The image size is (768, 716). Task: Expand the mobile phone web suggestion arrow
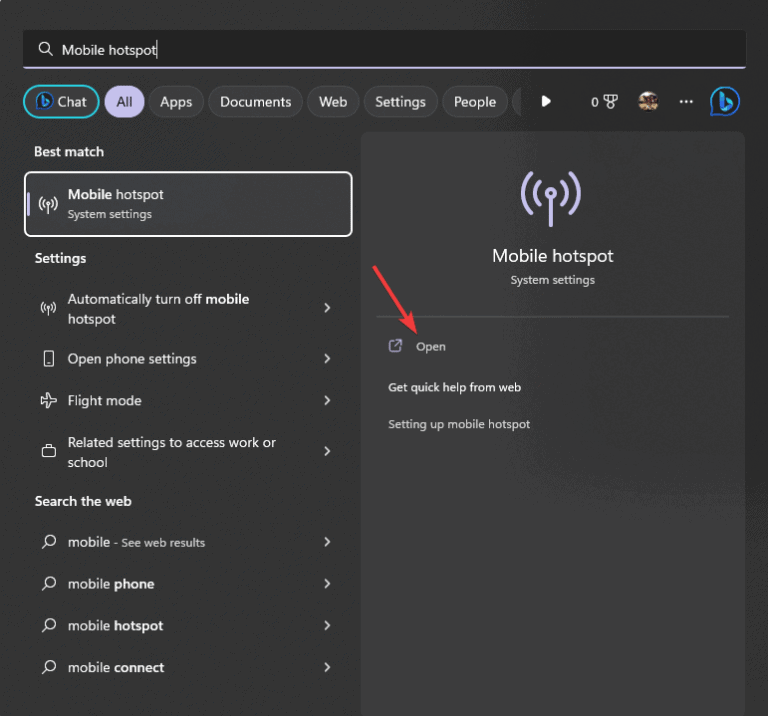[x=327, y=584]
